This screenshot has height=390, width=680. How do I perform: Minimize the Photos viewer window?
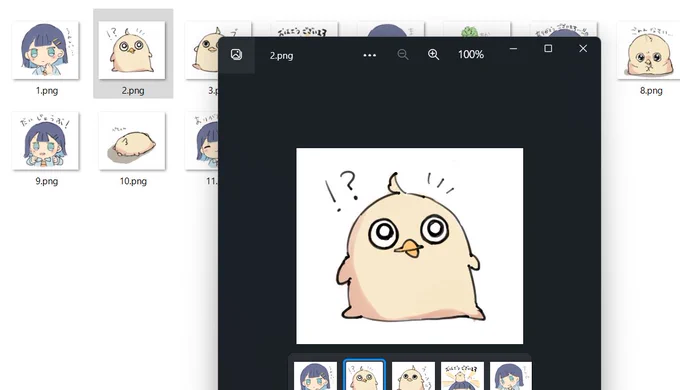coord(513,49)
